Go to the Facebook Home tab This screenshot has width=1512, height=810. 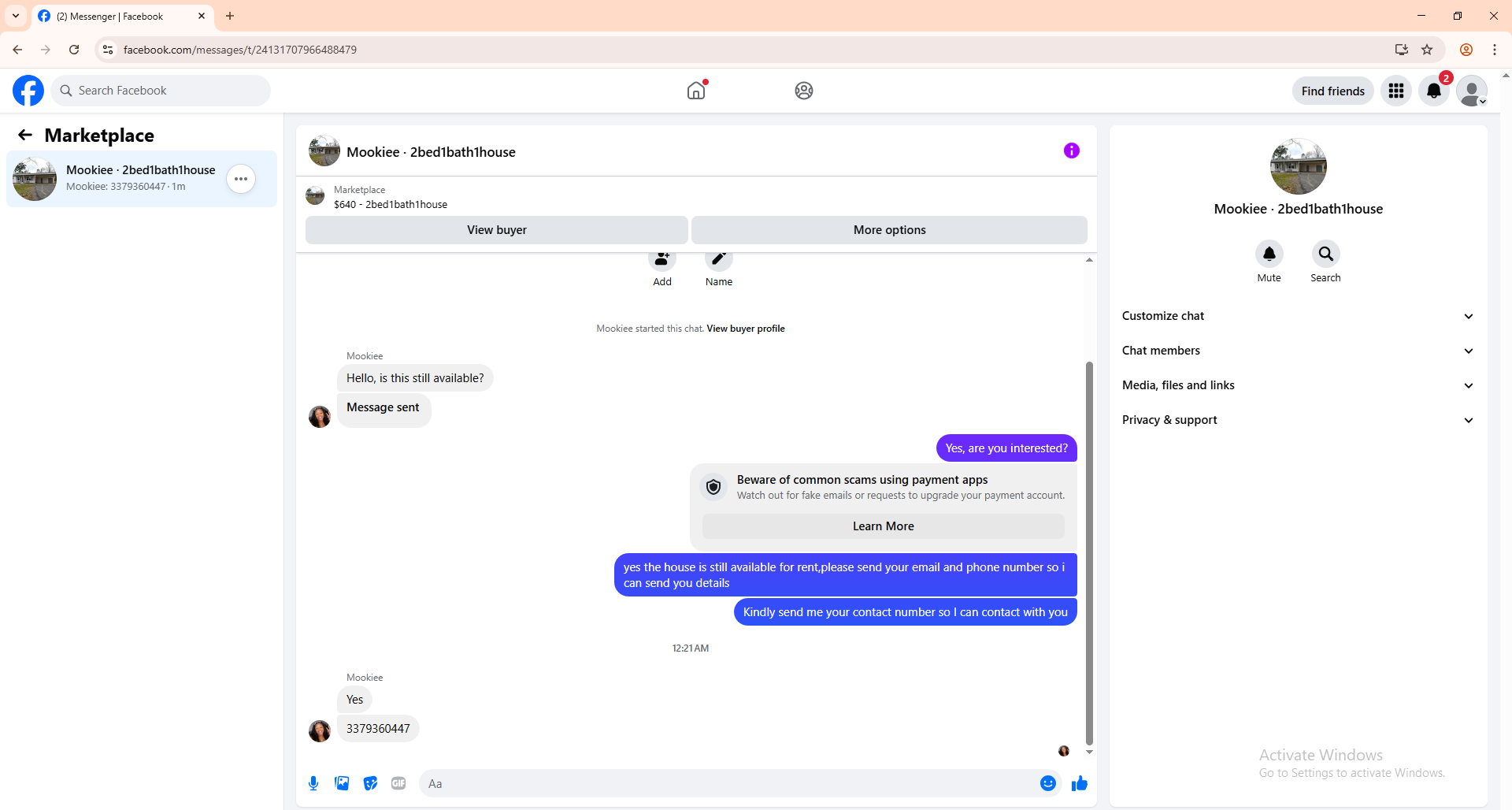[x=696, y=91]
